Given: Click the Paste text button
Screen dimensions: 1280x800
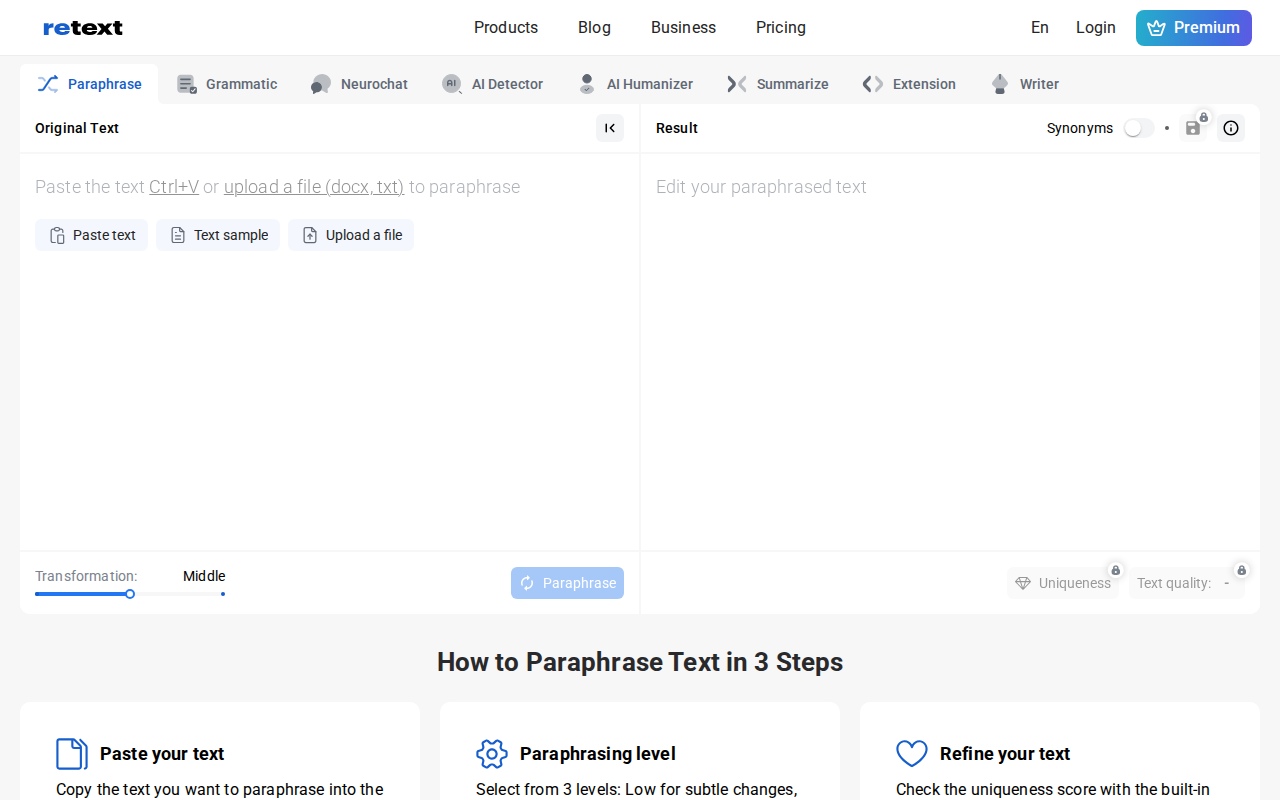Looking at the screenshot, I should click(92, 235).
